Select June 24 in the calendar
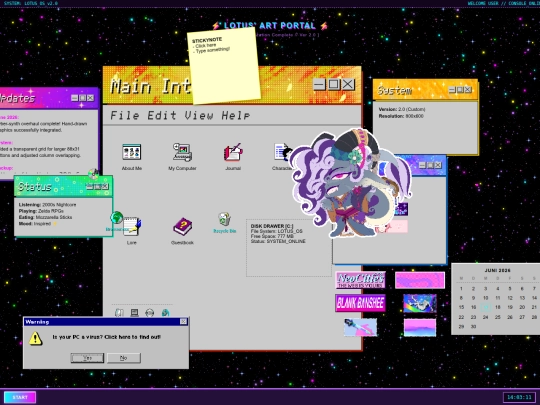Image resolution: width=540 pixels, height=405 pixels. (x=486, y=317)
